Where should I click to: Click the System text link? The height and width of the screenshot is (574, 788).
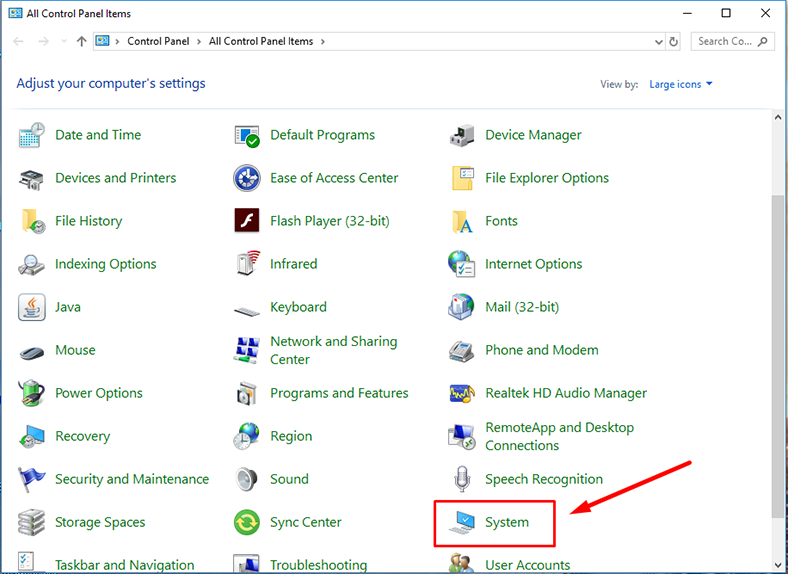point(507,522)
